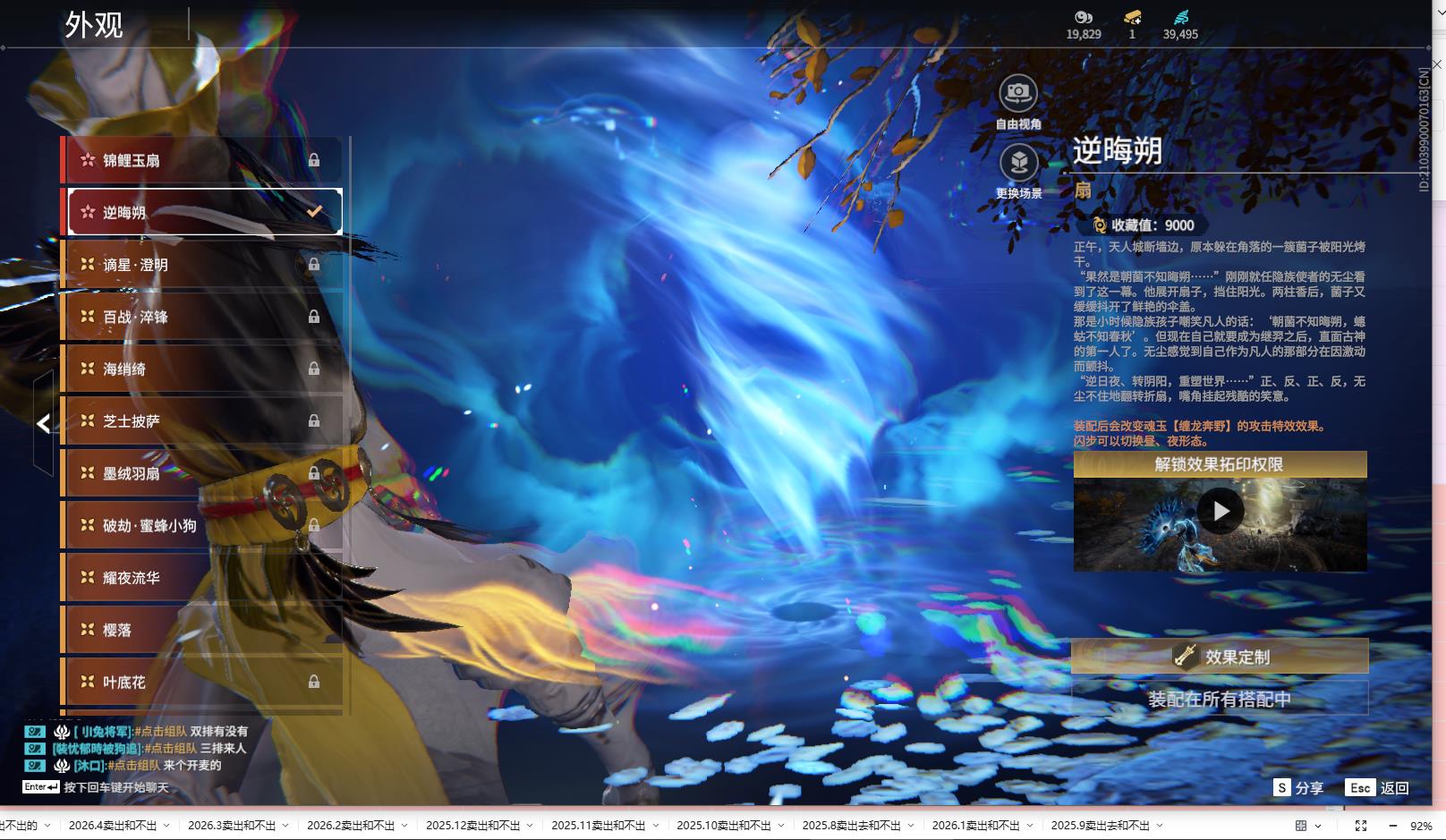Screen dimensions: 1446x840
Task: Open dropdown arrow on 2026.4卖出和不出 tab
Action: [166, 826]
